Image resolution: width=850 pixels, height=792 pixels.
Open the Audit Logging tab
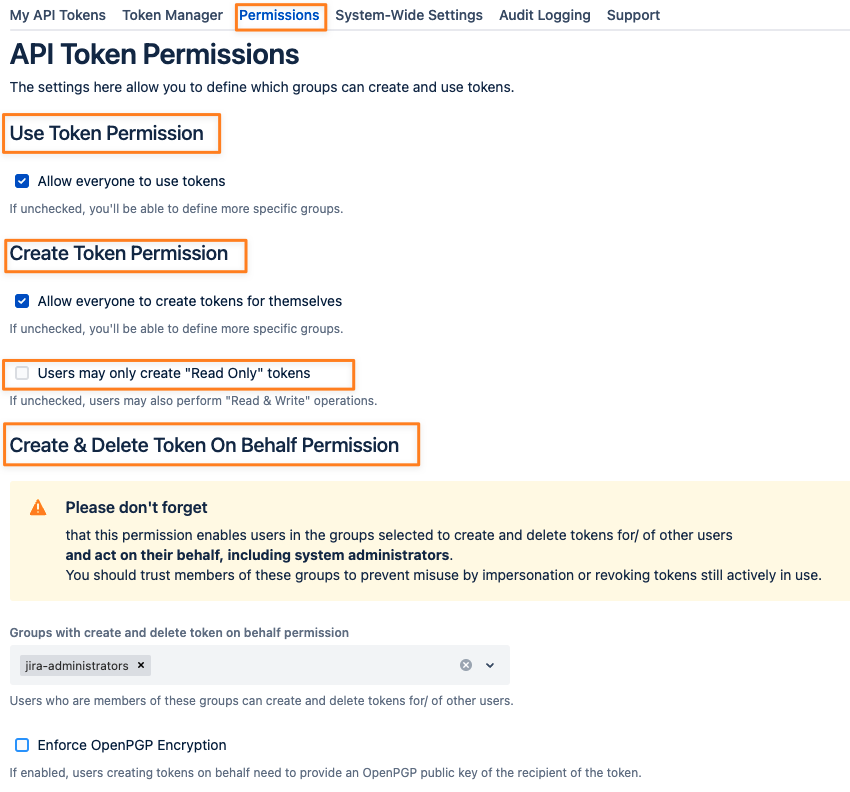545,15
